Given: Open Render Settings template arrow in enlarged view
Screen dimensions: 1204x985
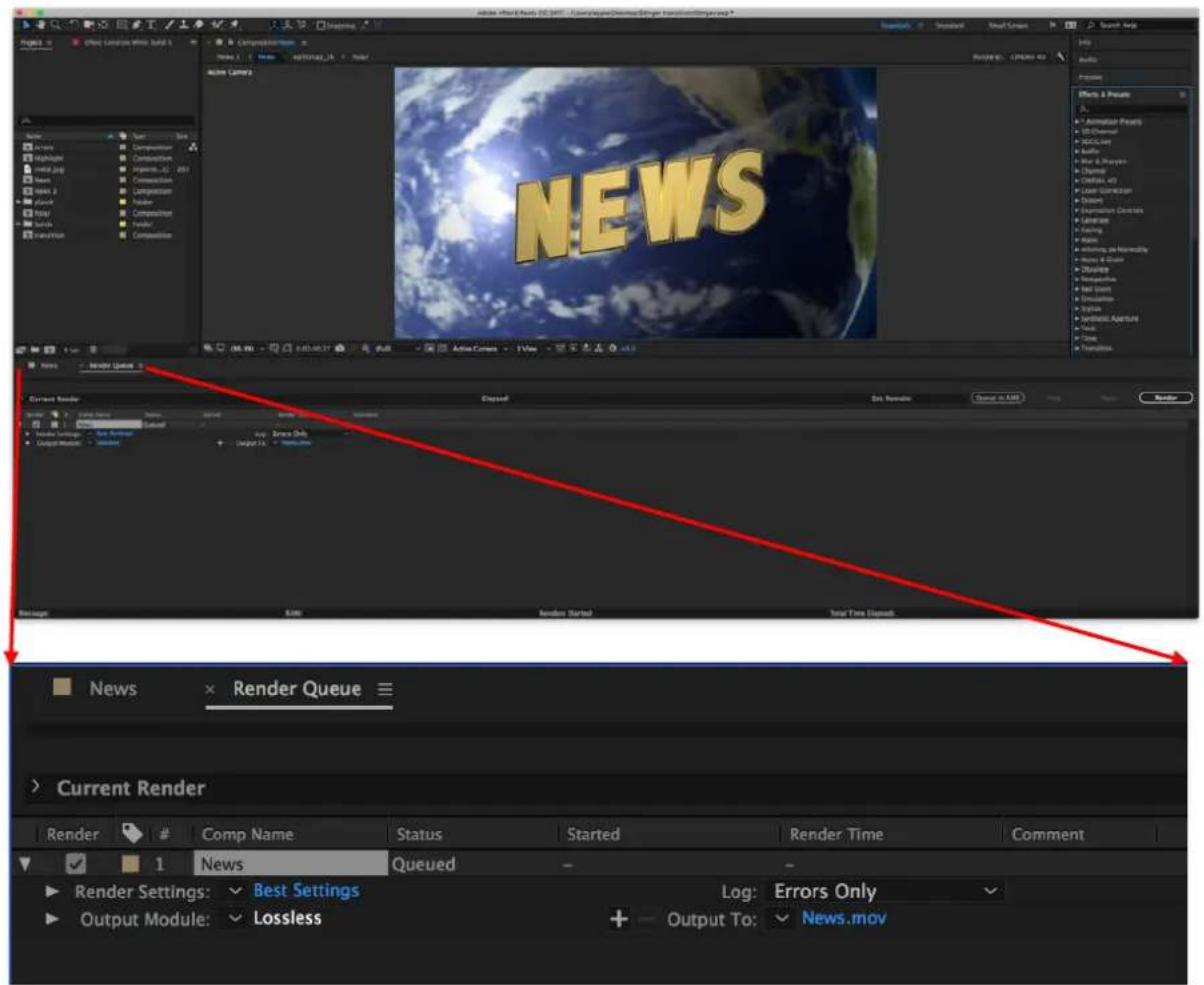Looking at the screenshot, I should pyautogui.click(x=235, y=891).
